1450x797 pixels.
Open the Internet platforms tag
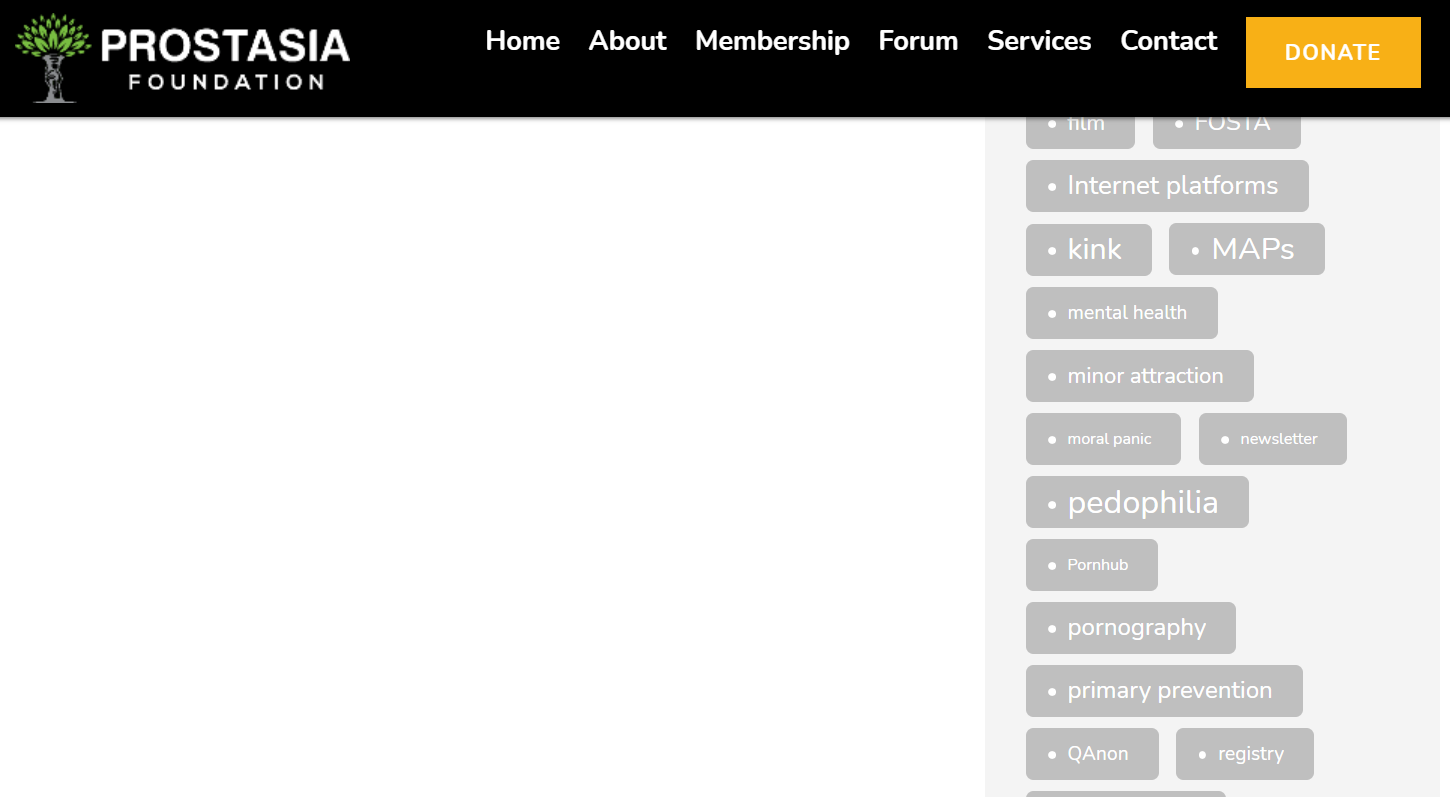1167,186
